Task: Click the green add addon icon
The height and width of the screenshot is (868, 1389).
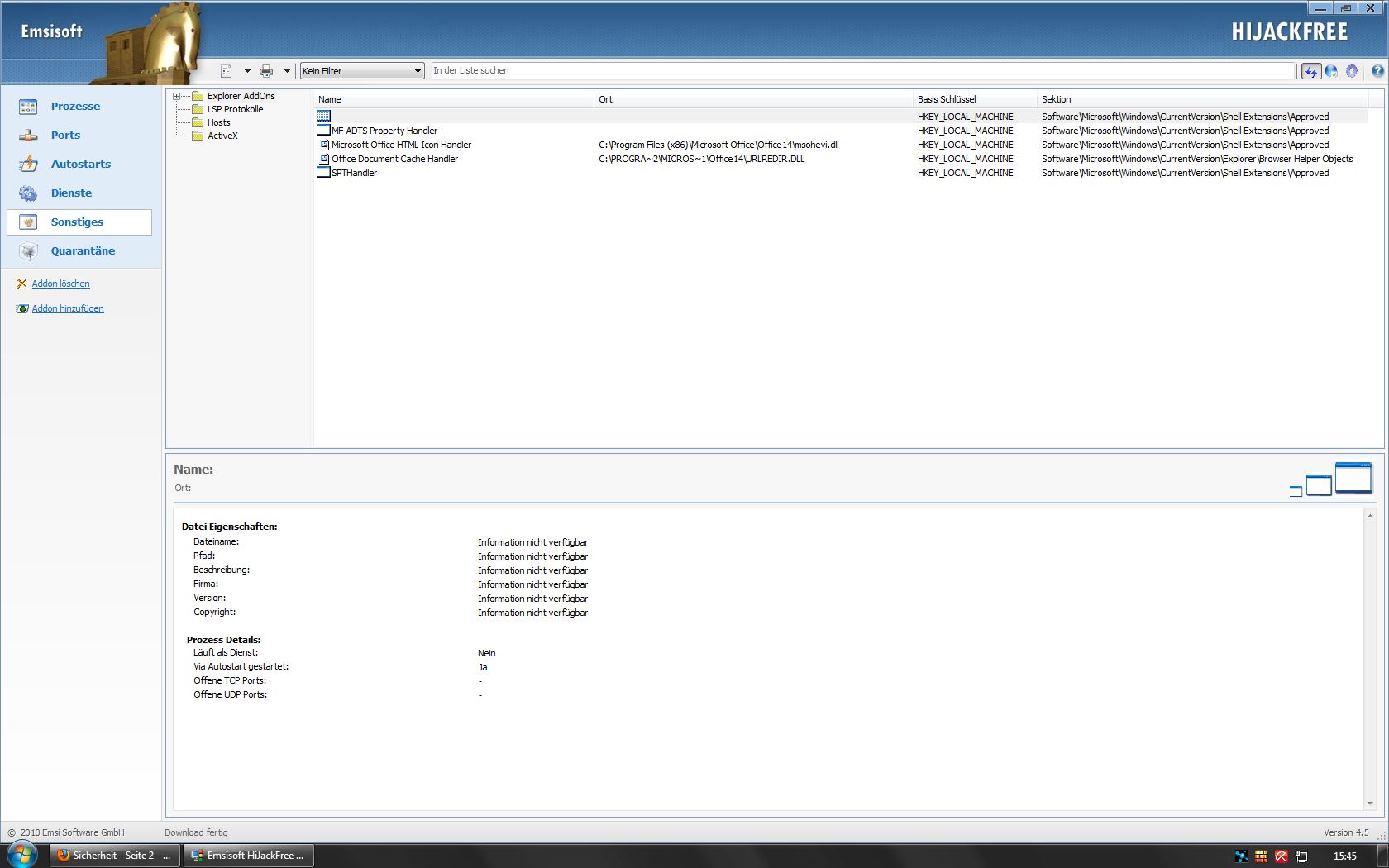Action: (x=21, y=308)
